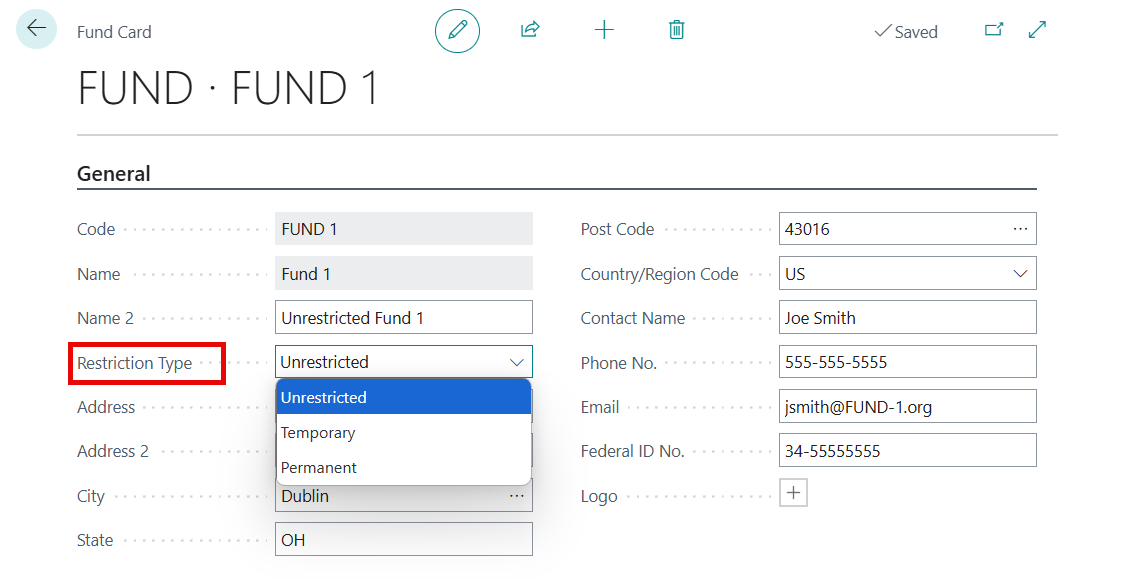Upload a Logo via the plus icon
This screenshot has height=579, width=1121.
(793, 492)
